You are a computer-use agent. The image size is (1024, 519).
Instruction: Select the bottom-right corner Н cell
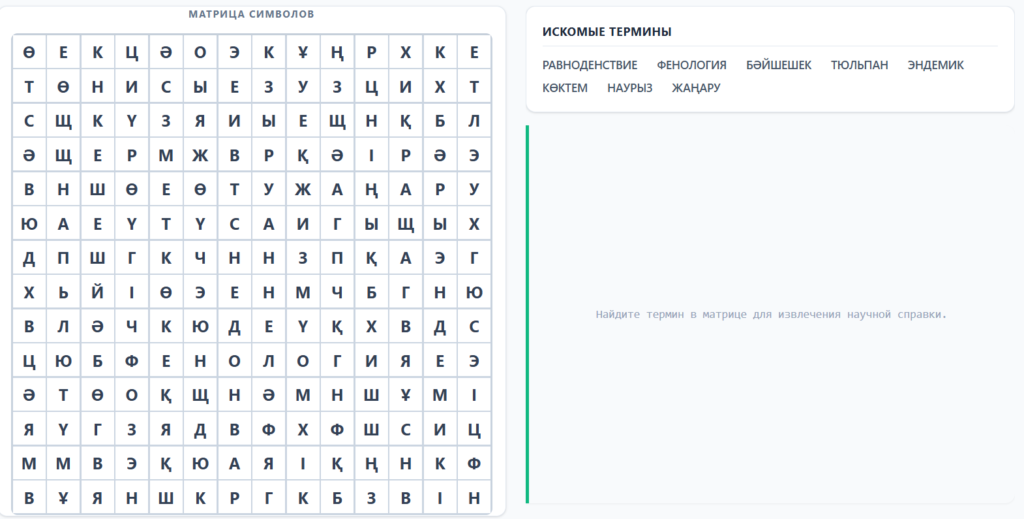[474, 498]
